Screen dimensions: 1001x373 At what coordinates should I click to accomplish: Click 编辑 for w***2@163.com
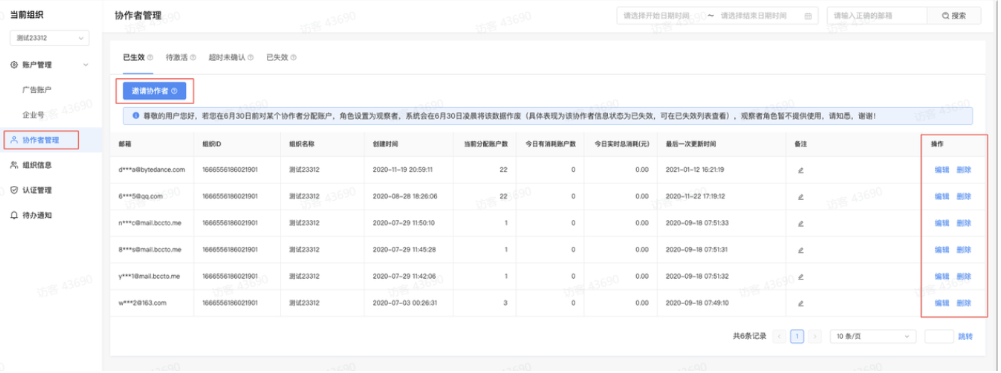tap(942, 303)
